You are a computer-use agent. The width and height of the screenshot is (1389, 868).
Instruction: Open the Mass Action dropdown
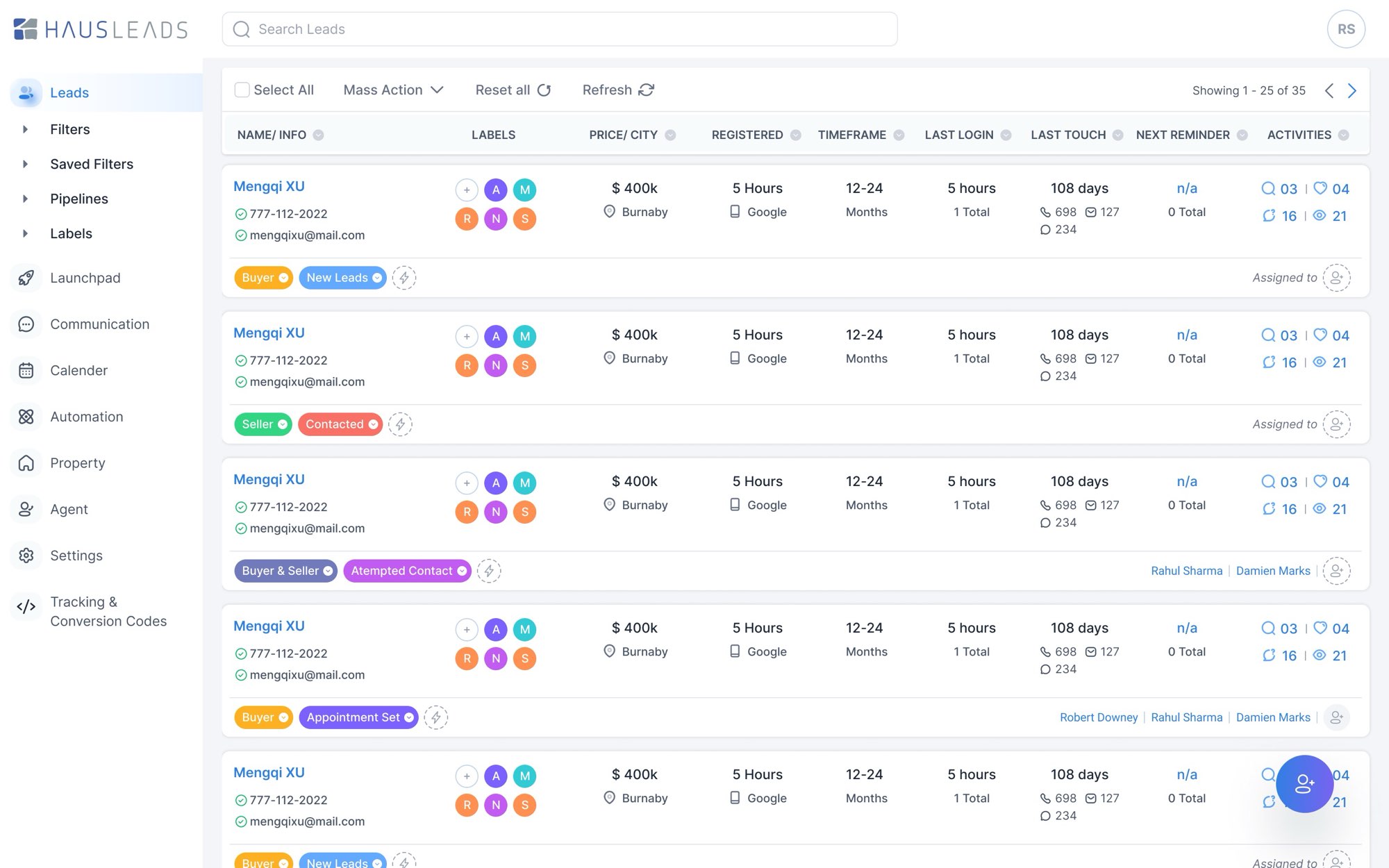pos(393,90)
